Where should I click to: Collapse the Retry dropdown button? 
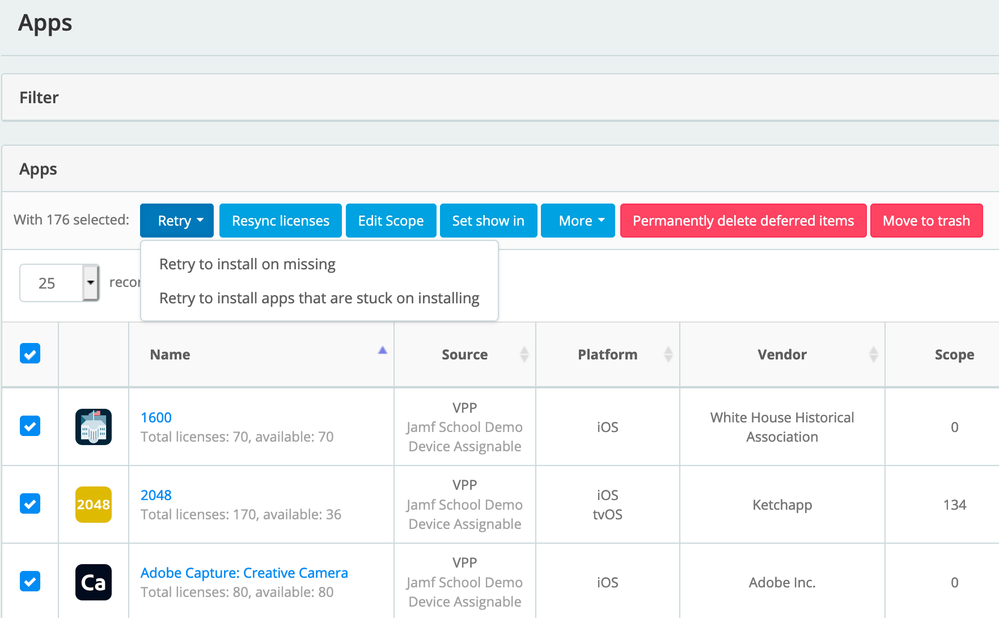177,220
